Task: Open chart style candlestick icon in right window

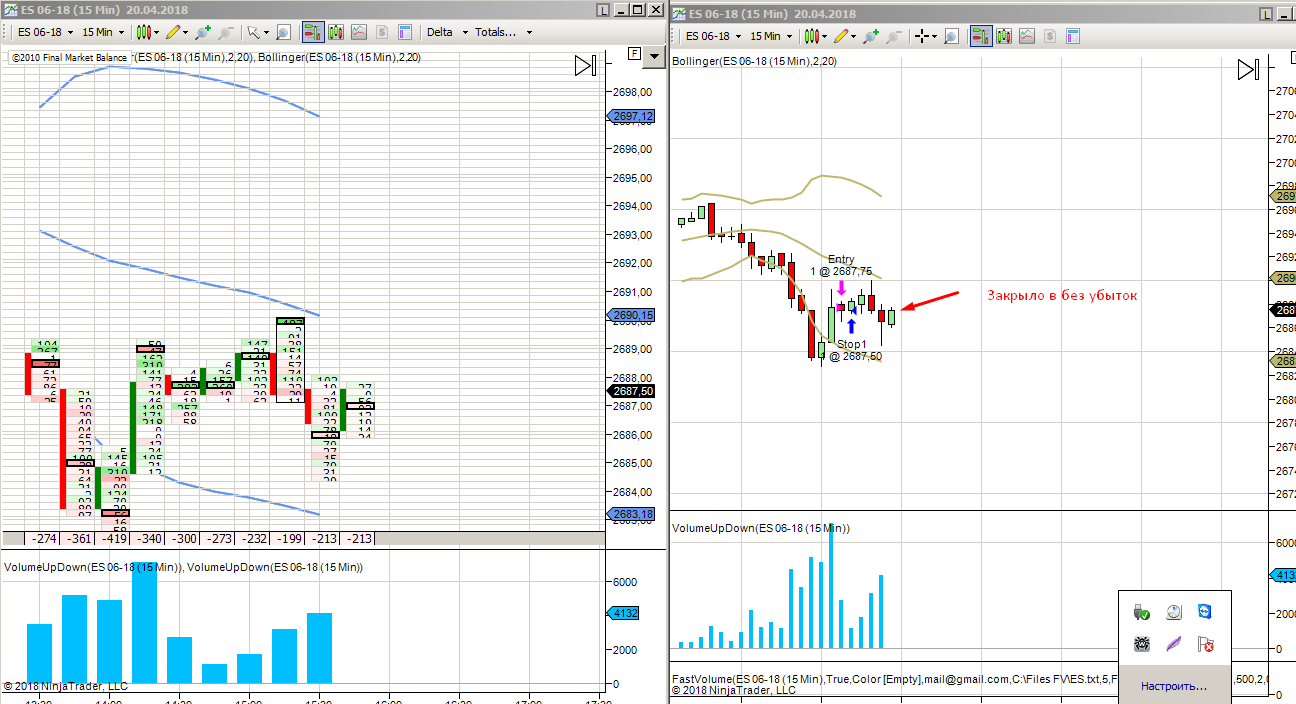Action: click(x=810, y=36)
